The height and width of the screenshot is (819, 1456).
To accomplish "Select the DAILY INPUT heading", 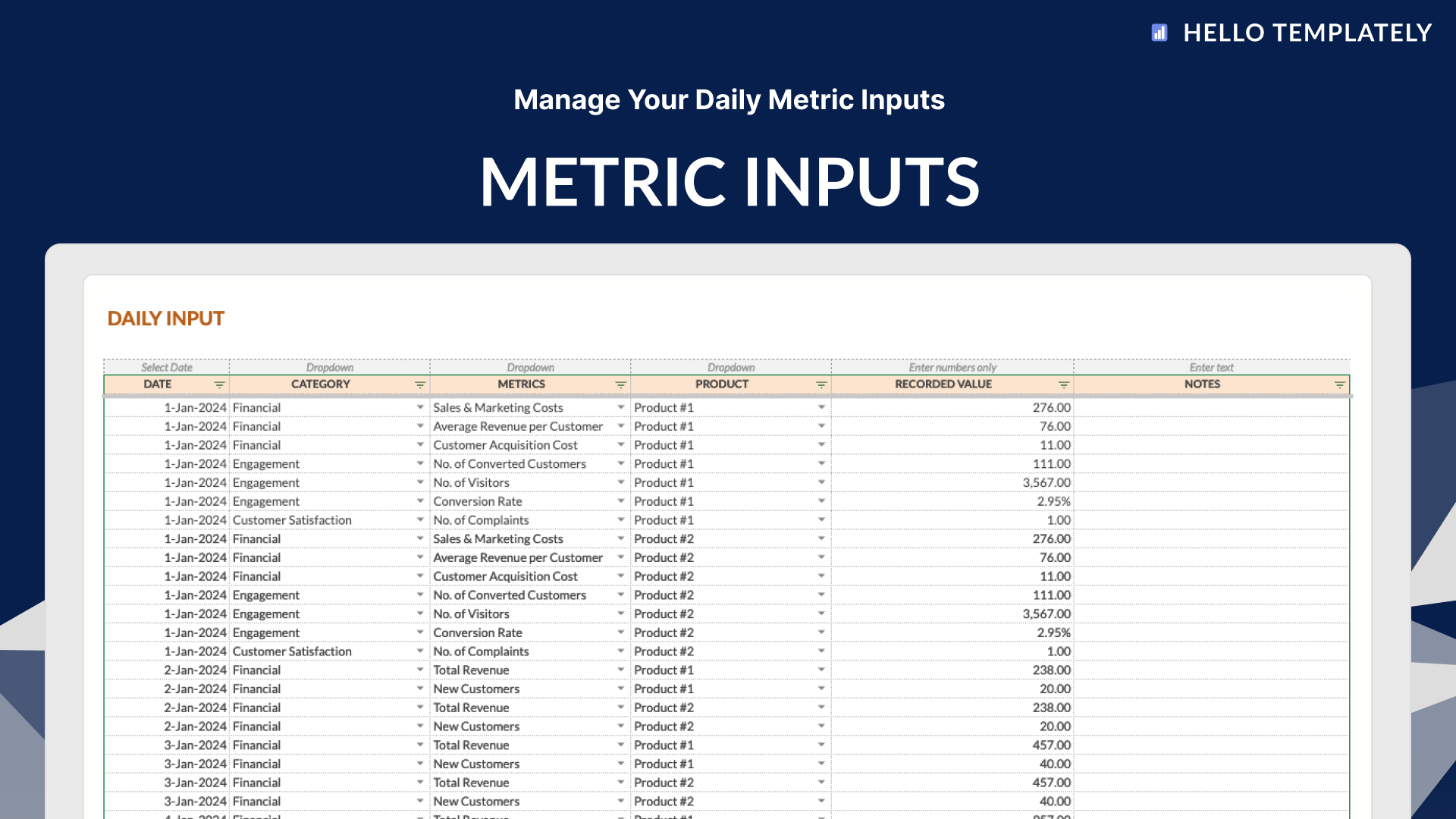I will point(165,318).
